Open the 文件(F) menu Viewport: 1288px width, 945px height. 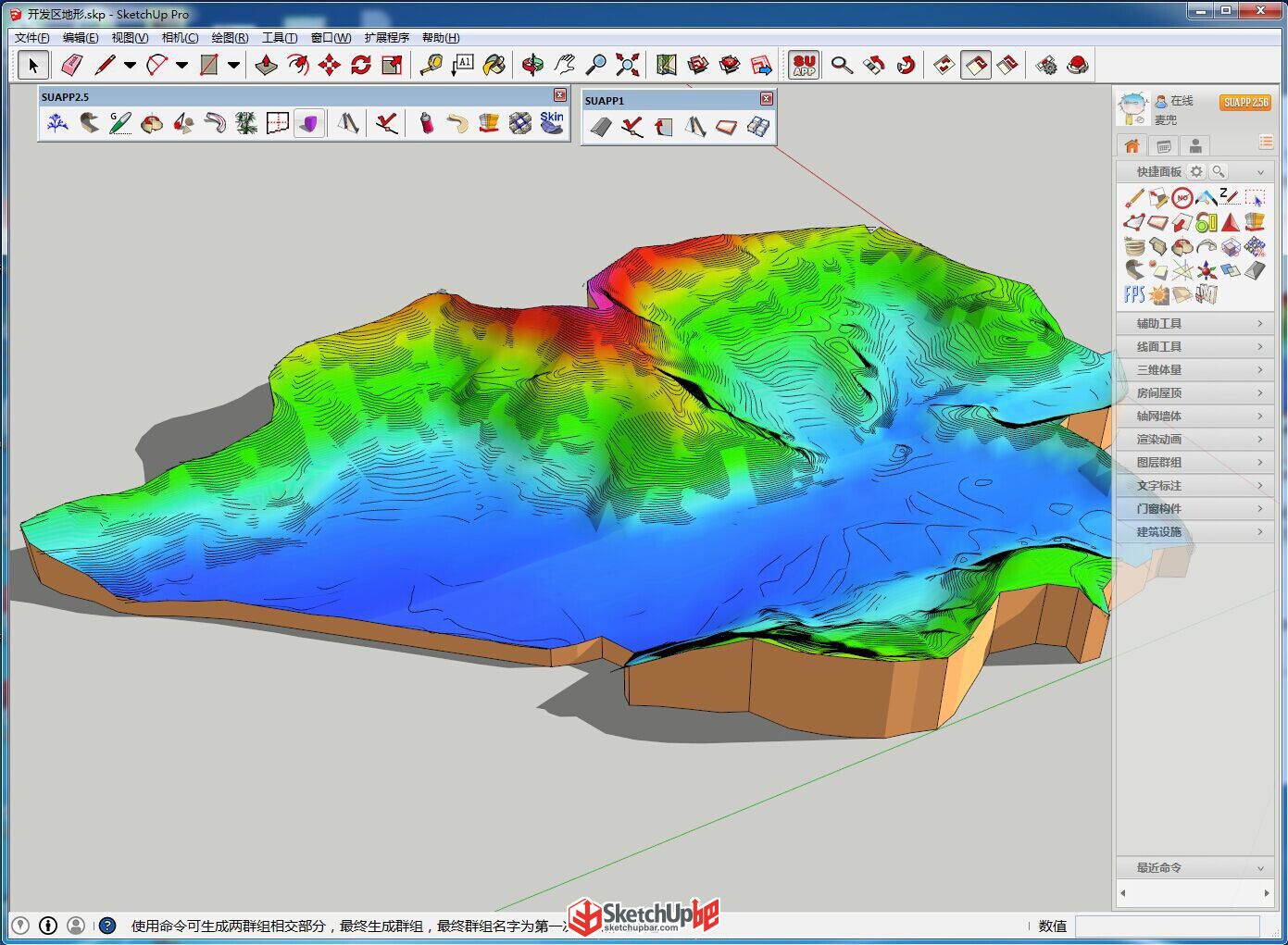click(32, 38)
